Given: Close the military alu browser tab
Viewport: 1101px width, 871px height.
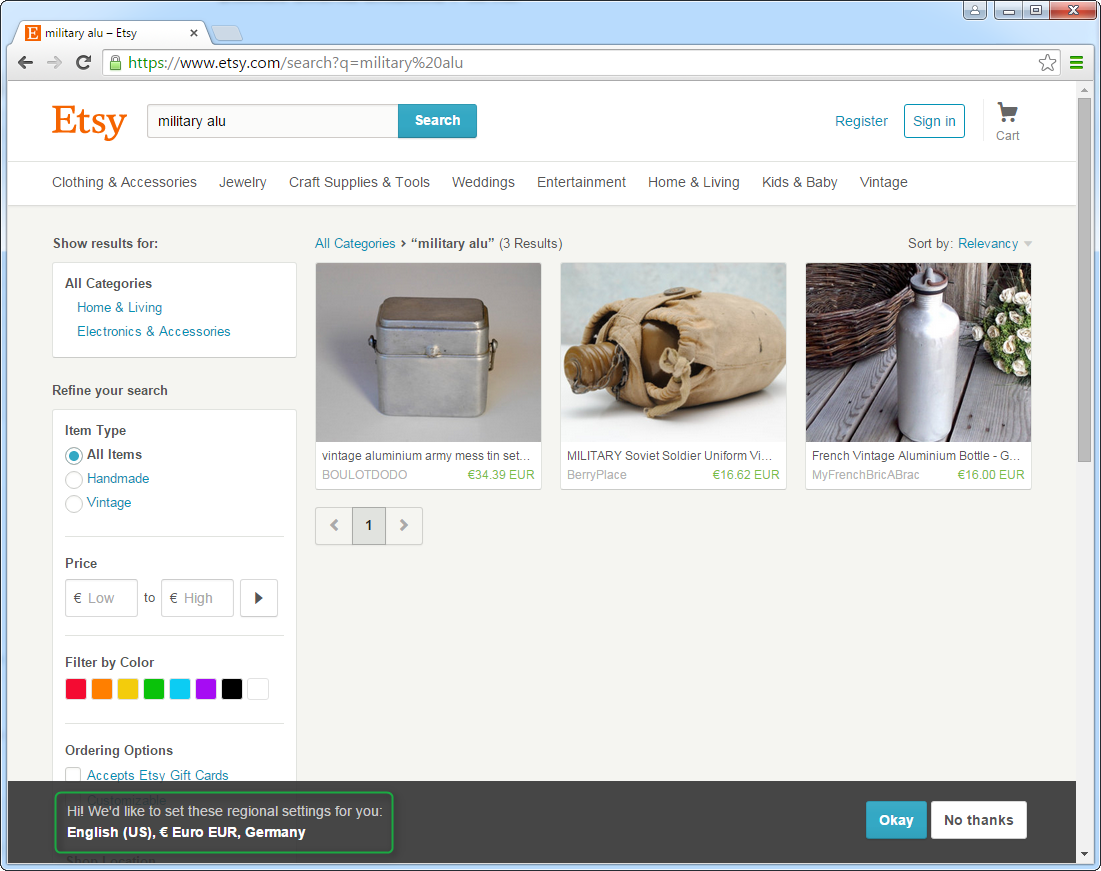Looking at the screenshot, I should [x=194, y=32].
